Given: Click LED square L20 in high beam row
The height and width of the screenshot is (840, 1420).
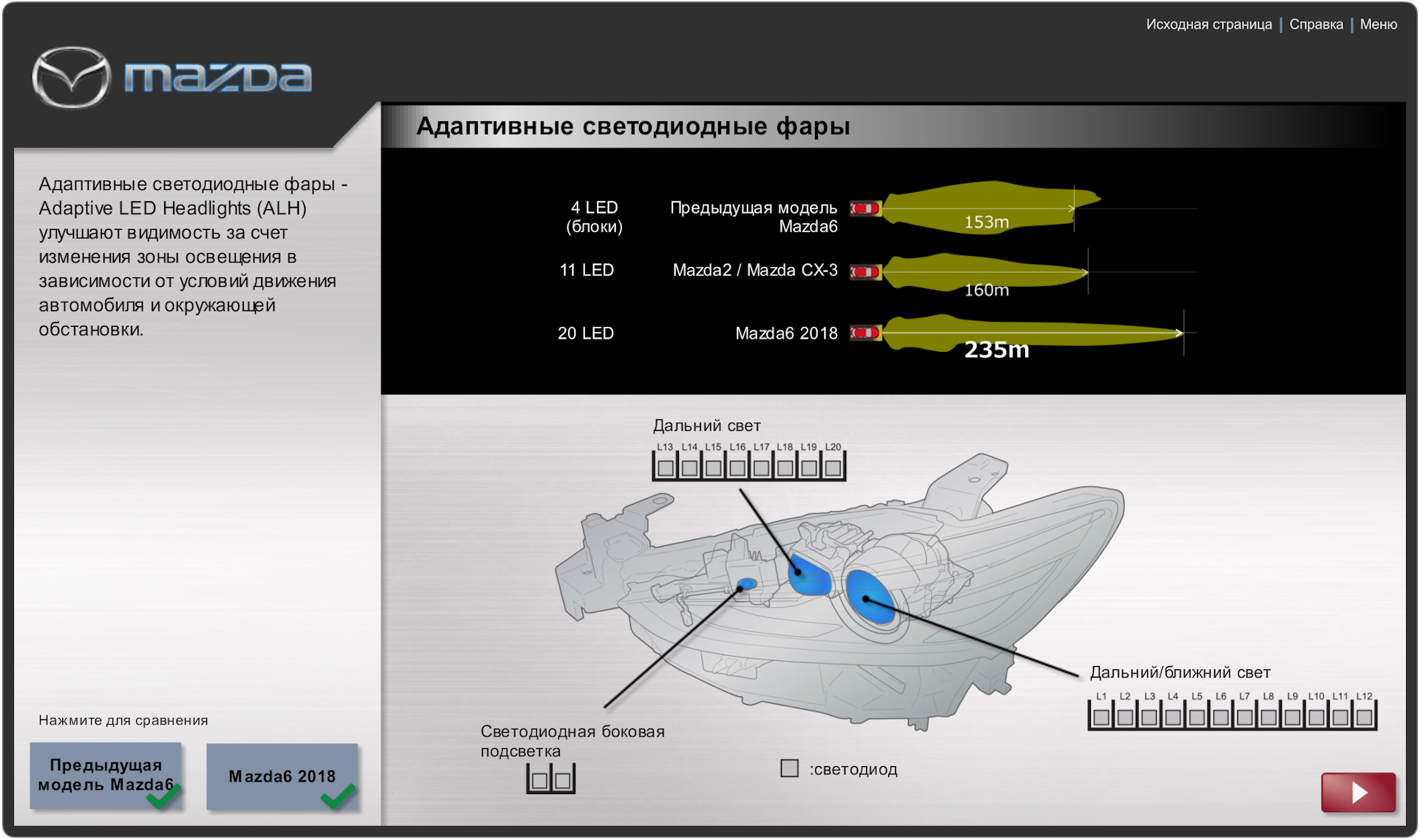Looking at the screenshot, I should click(833, 468).
